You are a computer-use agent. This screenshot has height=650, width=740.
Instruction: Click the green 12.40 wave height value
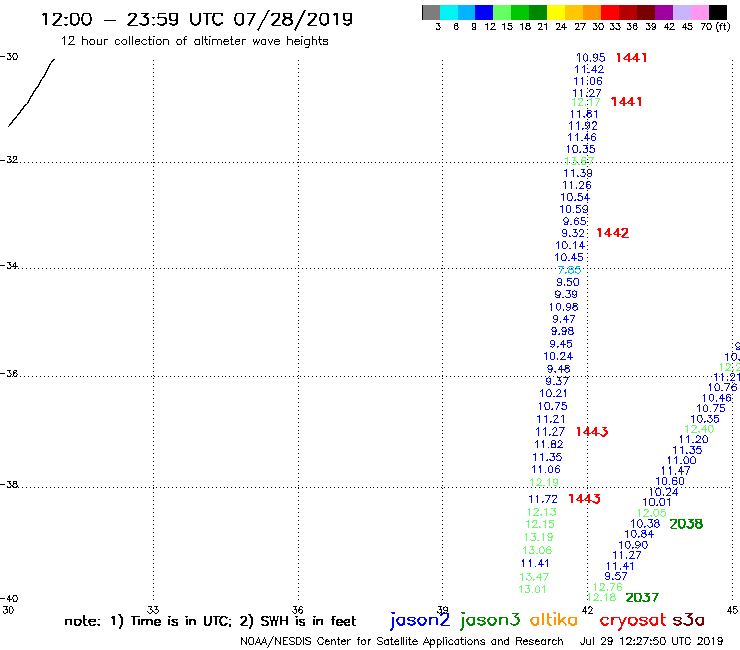(x=699, y=429)
